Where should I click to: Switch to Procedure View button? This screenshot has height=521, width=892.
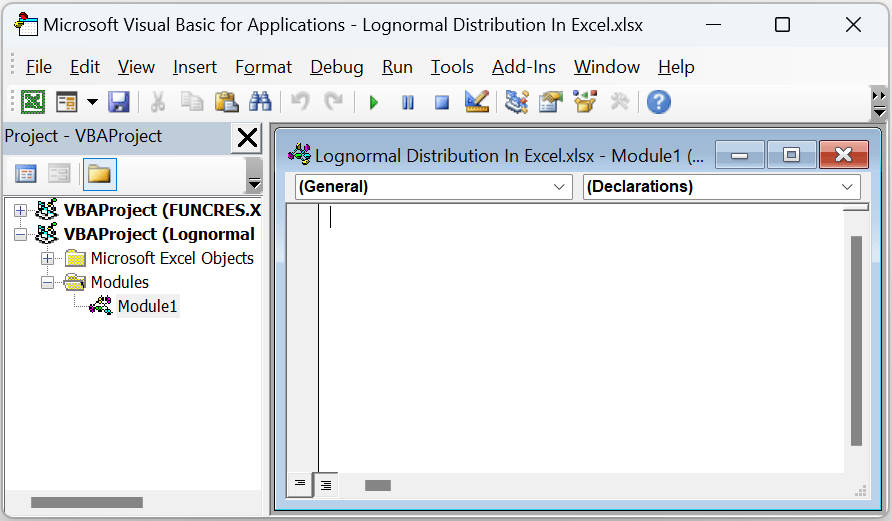(300, 484)
